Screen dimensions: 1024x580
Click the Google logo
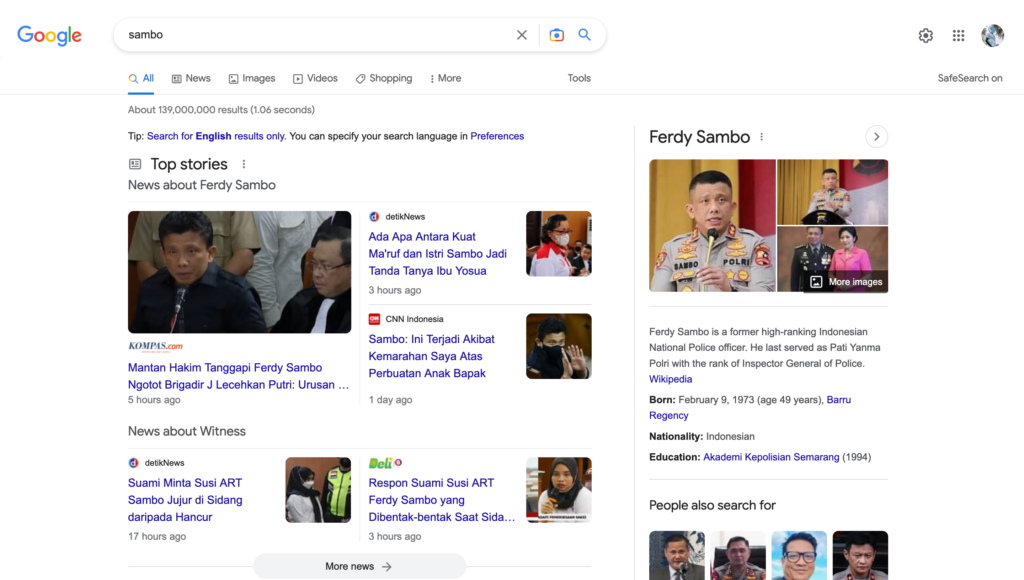(x=49, y=35)
